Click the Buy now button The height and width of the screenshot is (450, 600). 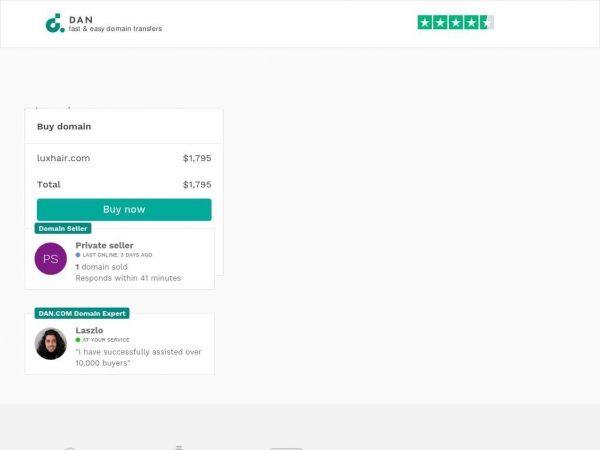124,209
